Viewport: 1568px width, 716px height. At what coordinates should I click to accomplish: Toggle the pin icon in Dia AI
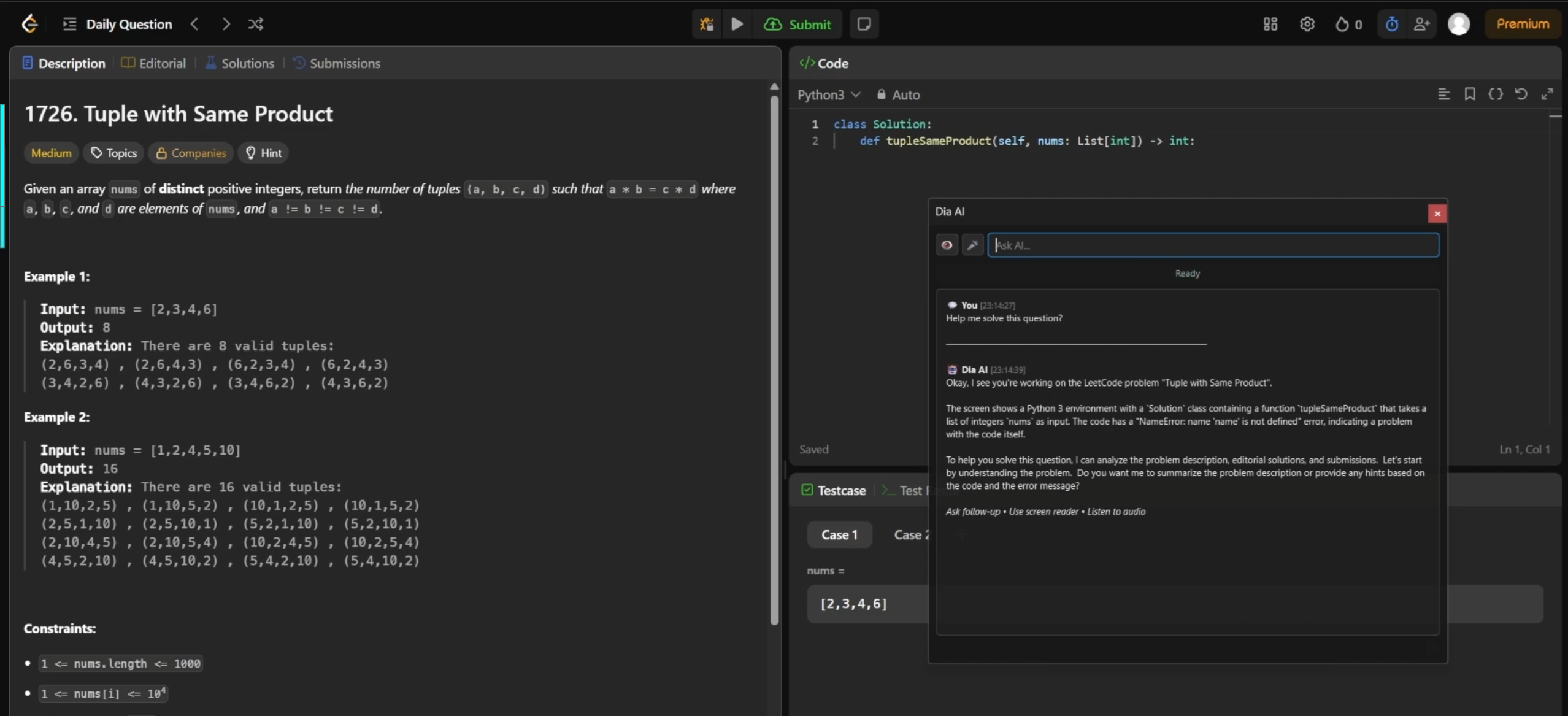[972, 245]
